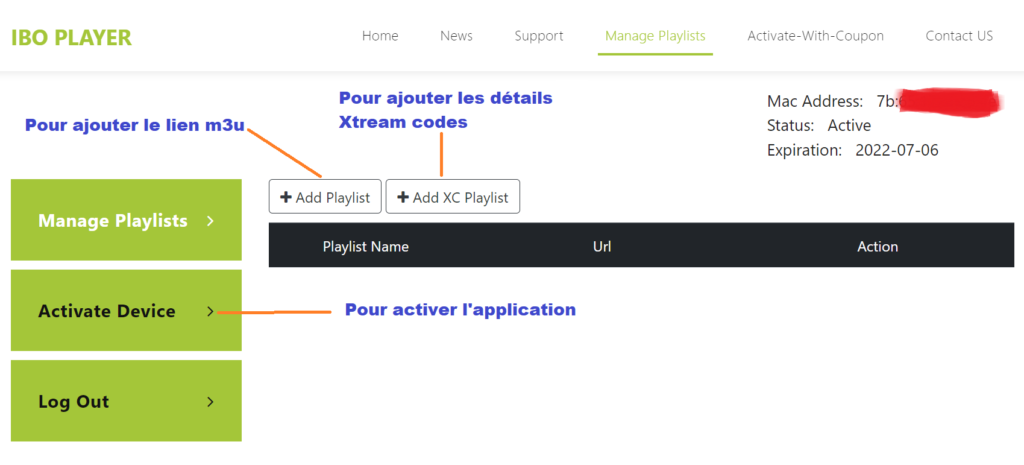Open the Manage Playlists sidebar panel
The height and width of the screenshot is (465, 1024).
coord(113,221)
